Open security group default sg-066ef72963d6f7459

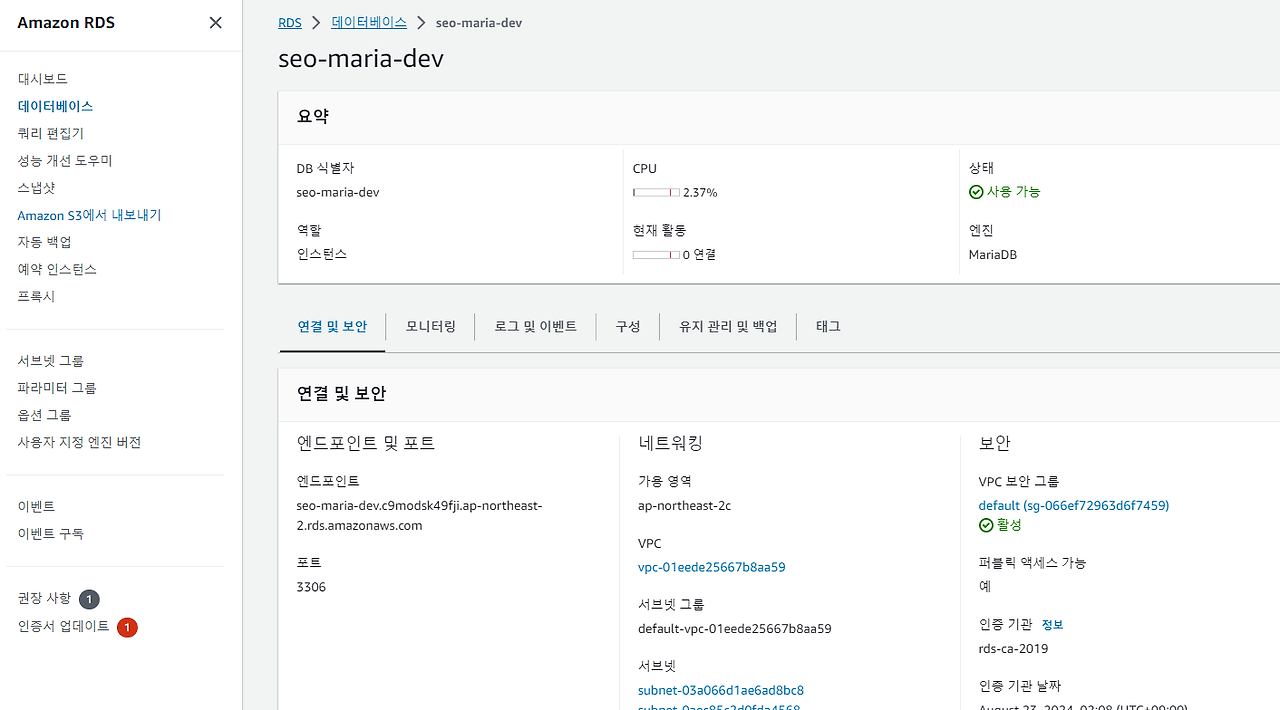click(x=1073, y=505)
